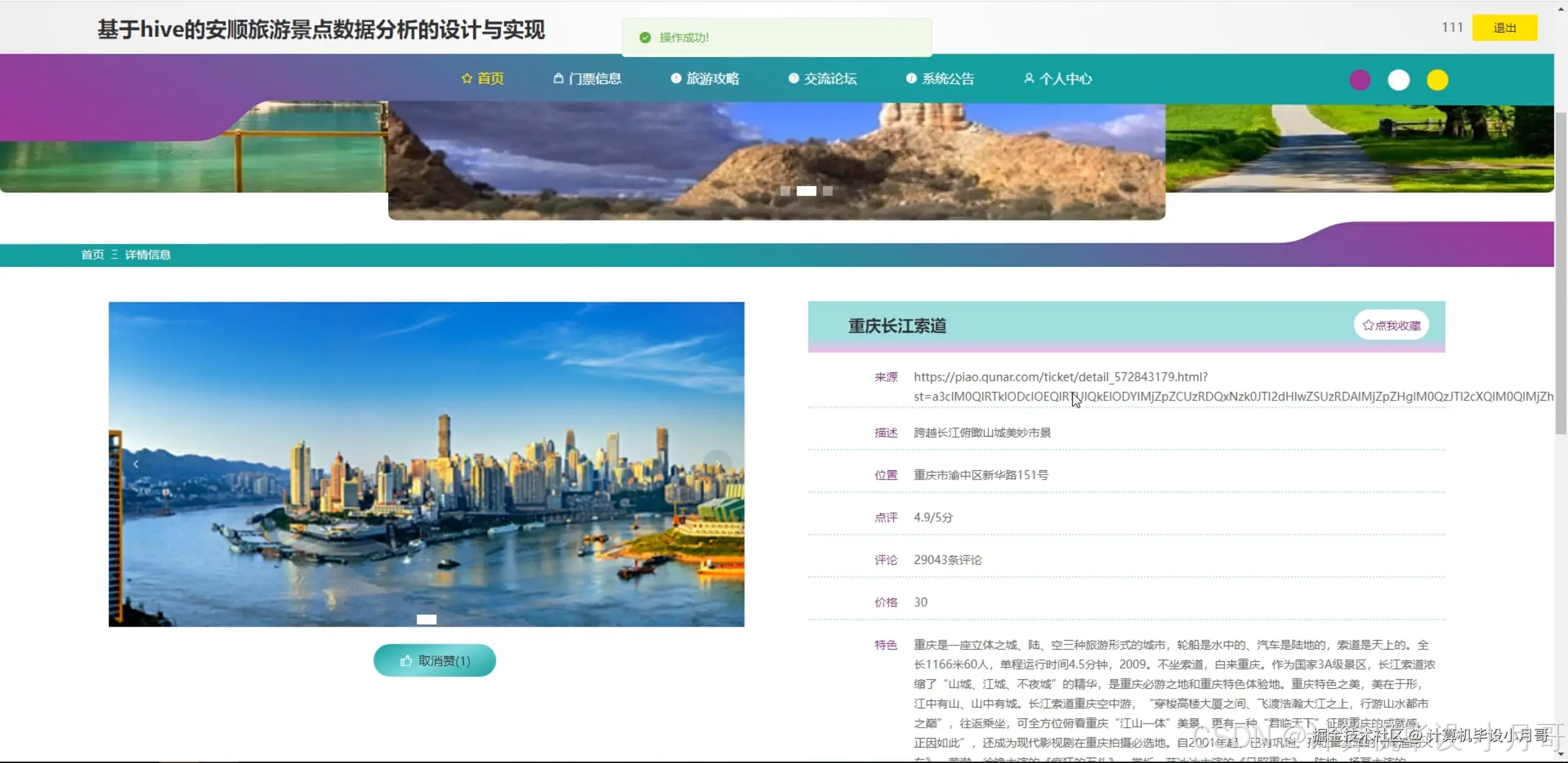Go back using the carousel left arrow
Viewport: 1568px width, 763px height.
pos(135,464)
